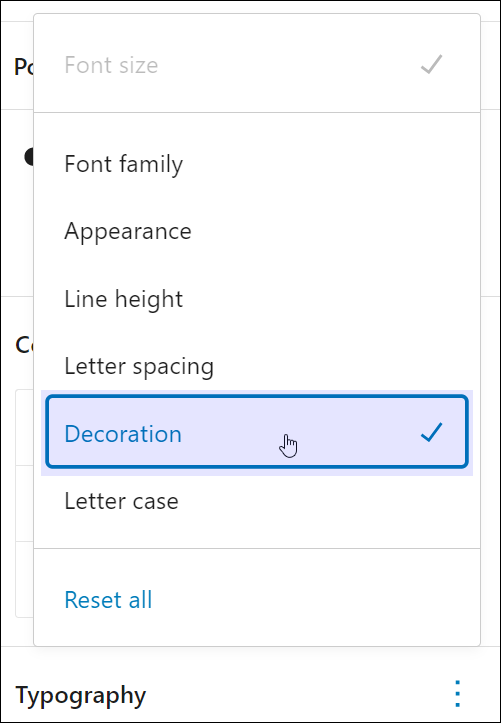
Task: Click the Typography panel heading
Action: pyautogui.click(x=81, y=695)
